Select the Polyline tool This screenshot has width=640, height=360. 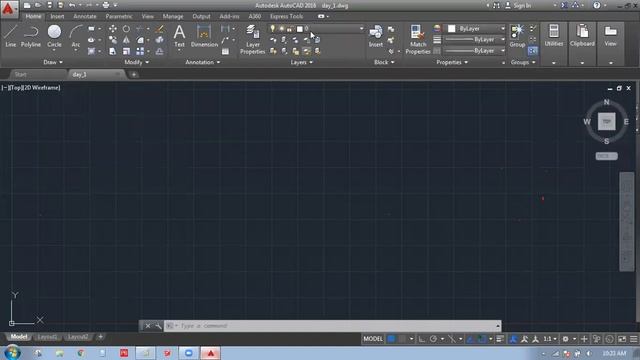pyautogui.click(x=31, y=36)
